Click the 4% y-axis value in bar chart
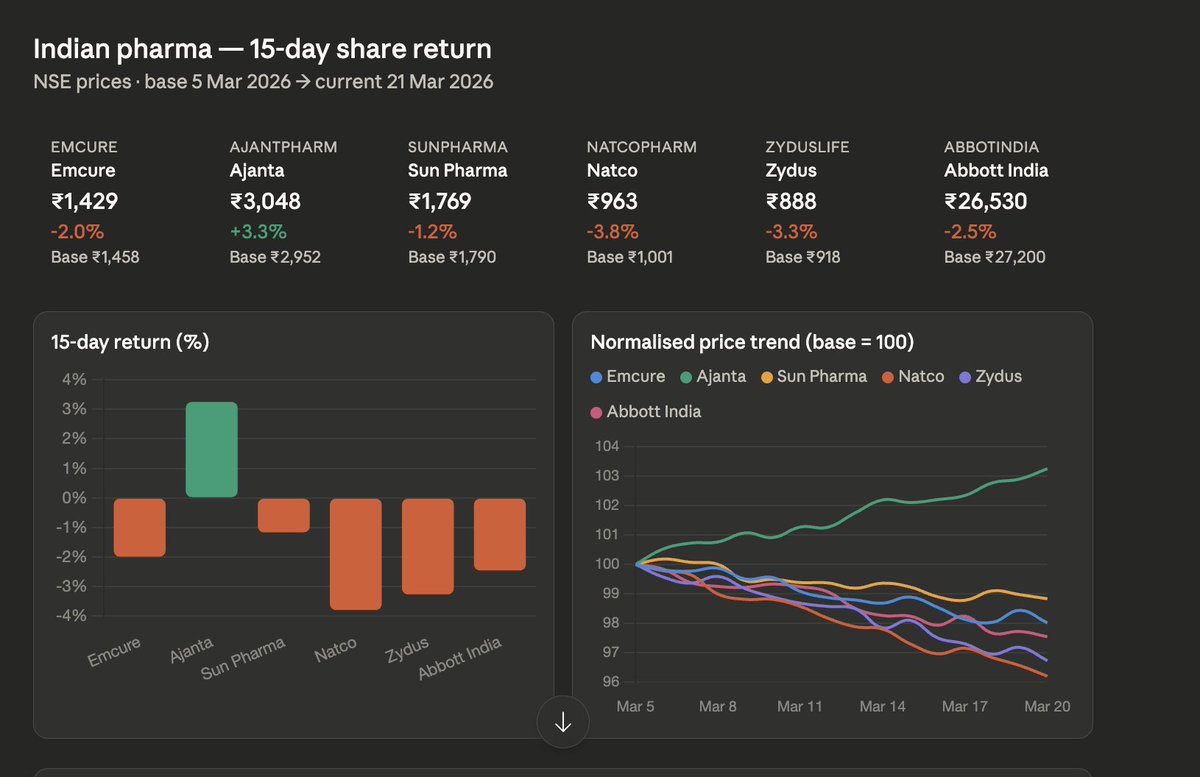The width and height of the screenshot is (1200, 777). click(x=76, y=379)
